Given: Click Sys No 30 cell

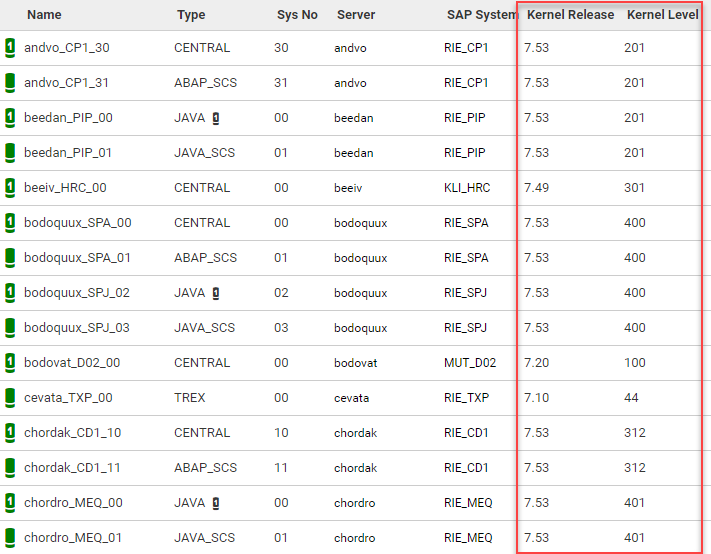Looking at the screenshot, I should (281, 48).
